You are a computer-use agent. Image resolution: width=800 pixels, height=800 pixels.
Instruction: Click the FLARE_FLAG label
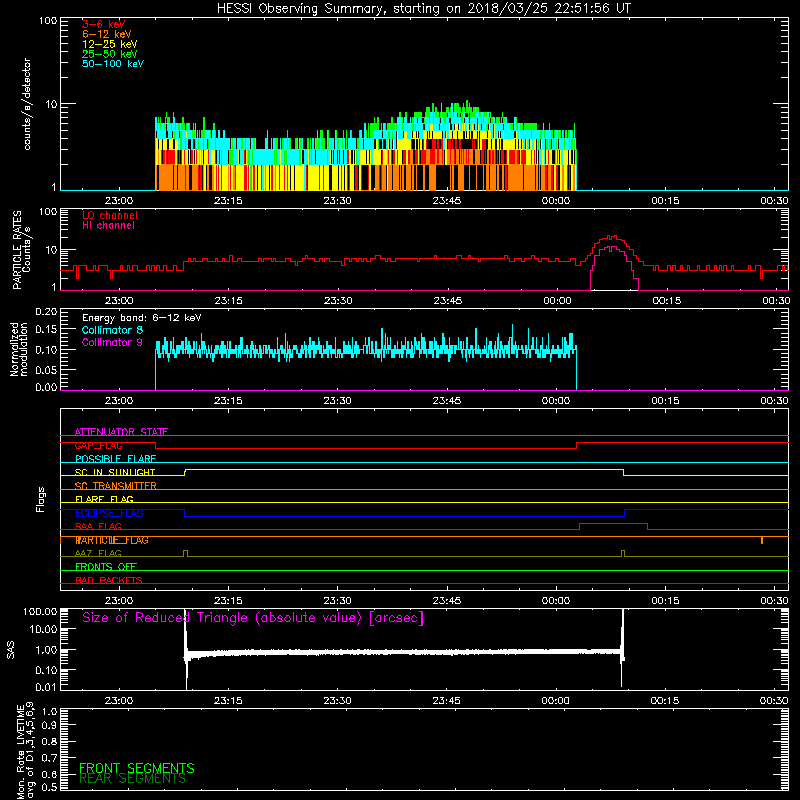coord(104,499)
